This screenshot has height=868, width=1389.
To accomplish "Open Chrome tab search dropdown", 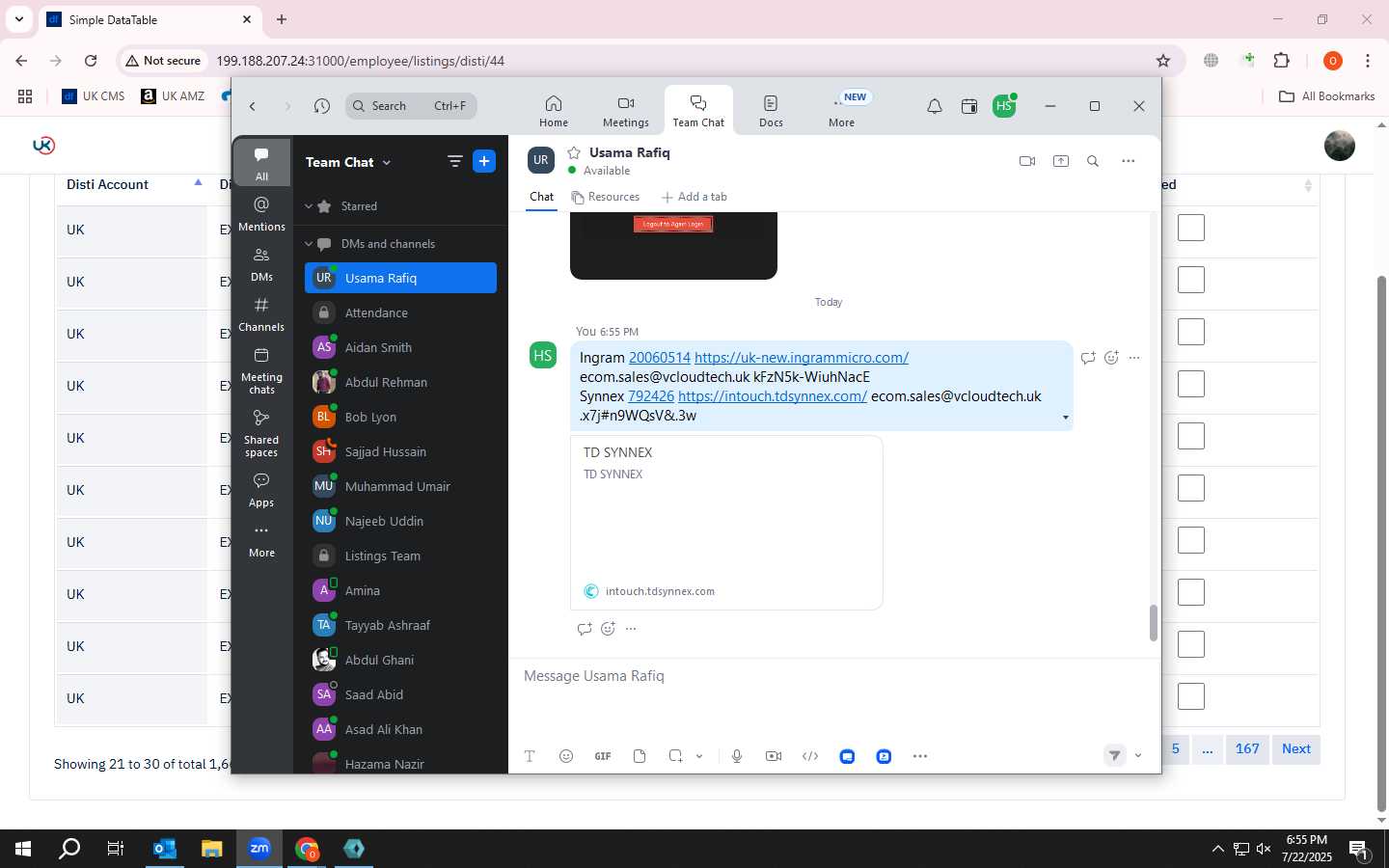I will (18, 19).
